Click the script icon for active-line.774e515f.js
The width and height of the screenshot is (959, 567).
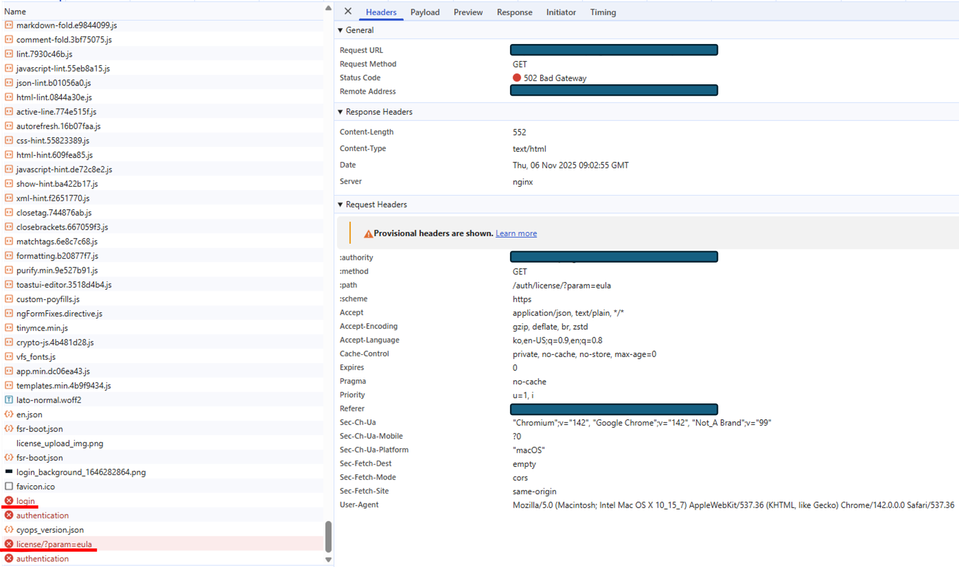click(x=9, y=111)
